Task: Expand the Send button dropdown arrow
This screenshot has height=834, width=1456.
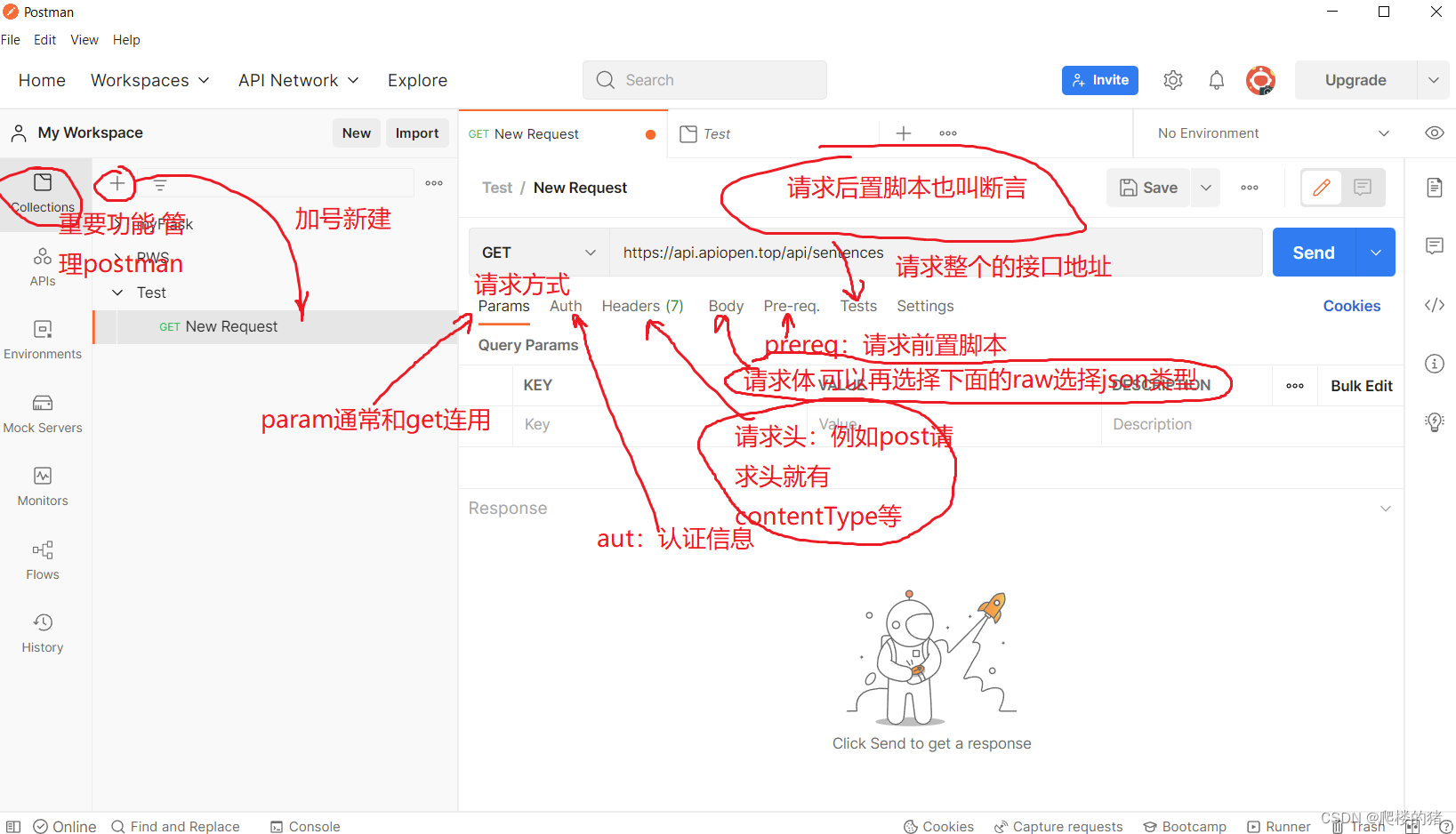Action: tap(1376, 253)
